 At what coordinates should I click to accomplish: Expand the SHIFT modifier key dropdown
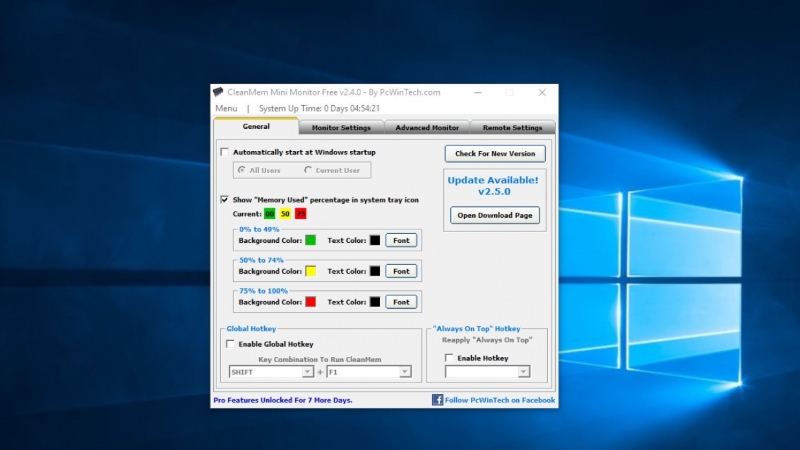coord(307,372)
